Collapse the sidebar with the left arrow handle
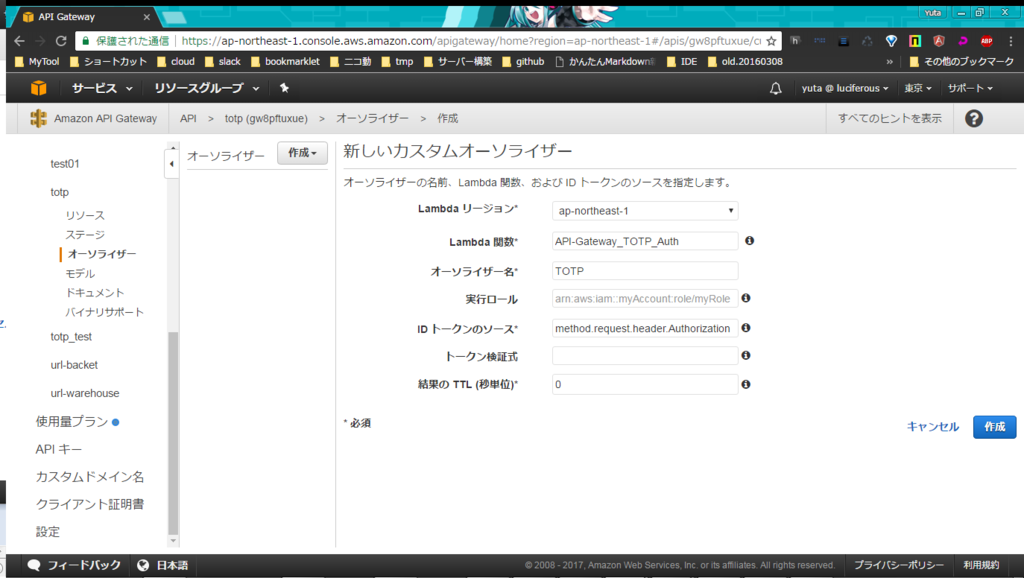 coord(171,164)
